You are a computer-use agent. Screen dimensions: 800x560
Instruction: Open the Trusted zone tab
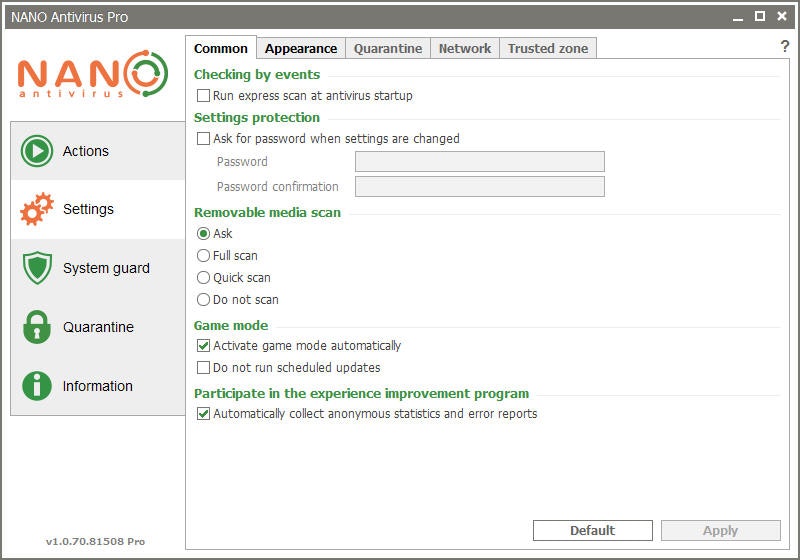tap(548, 48)
